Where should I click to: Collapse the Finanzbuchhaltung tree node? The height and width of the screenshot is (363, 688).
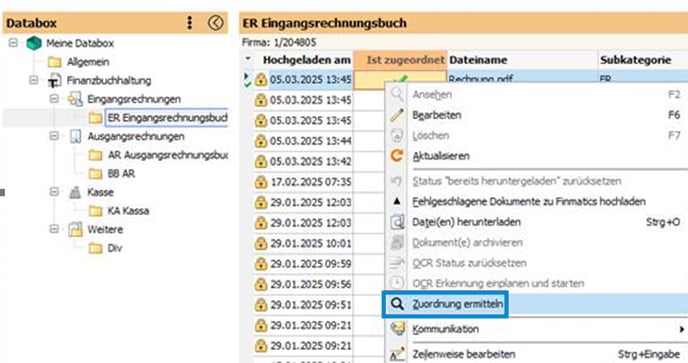(x=34, y=80)
